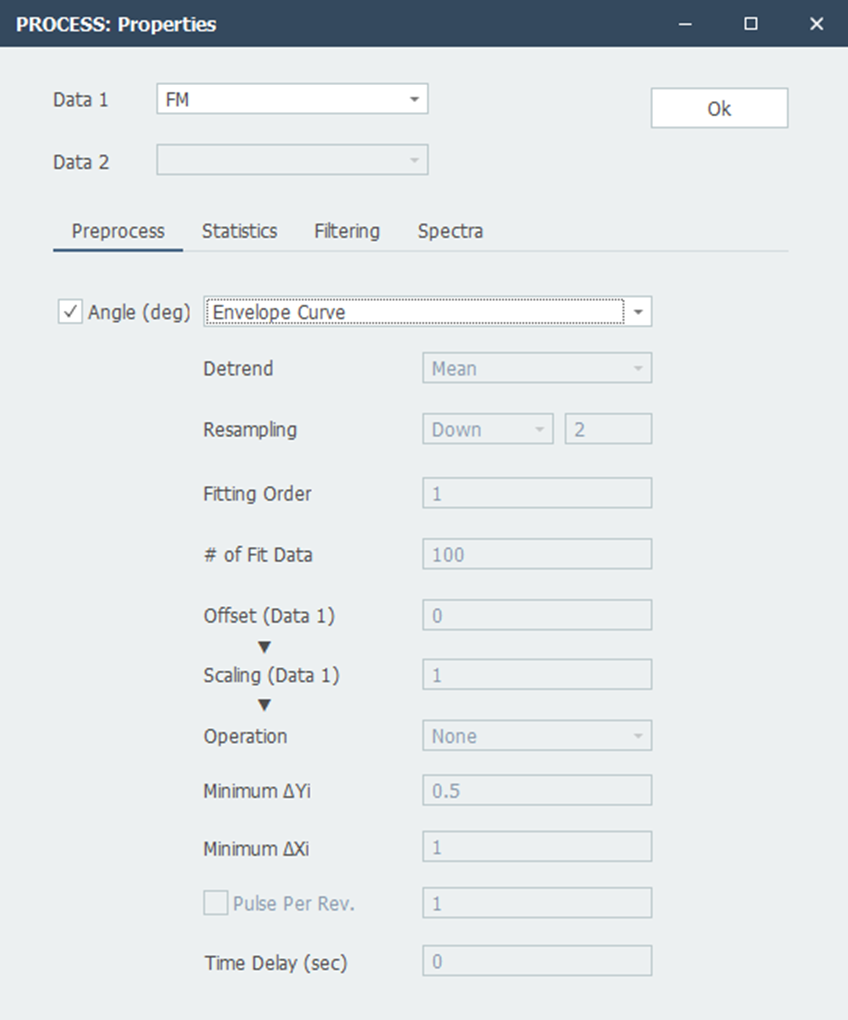Open the Data 1 dropdown showing FM
This screenshot has width=848, height=1020.
[x=292, y=100]
